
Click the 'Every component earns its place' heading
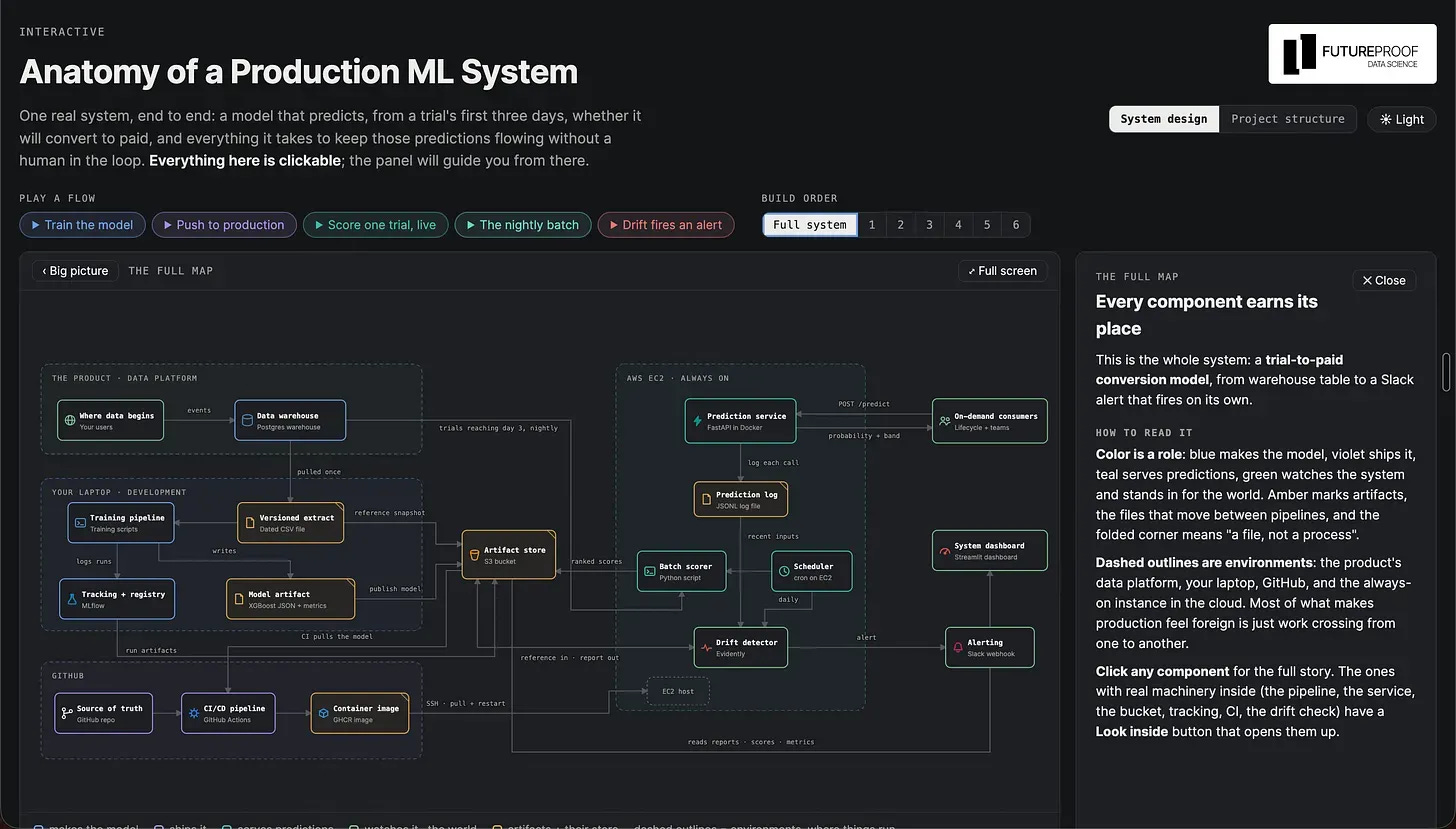pos(1206,315)
